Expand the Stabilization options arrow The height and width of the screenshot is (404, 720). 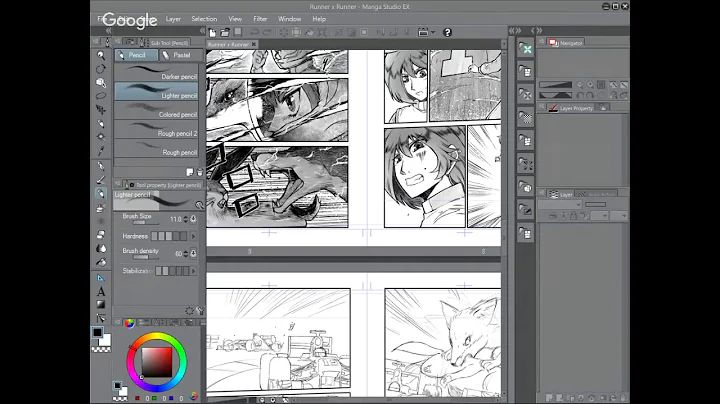[193, 271]
